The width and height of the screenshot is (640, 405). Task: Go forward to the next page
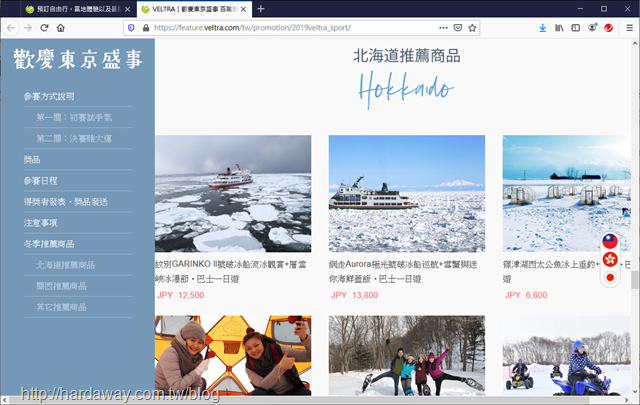point(28,28)
